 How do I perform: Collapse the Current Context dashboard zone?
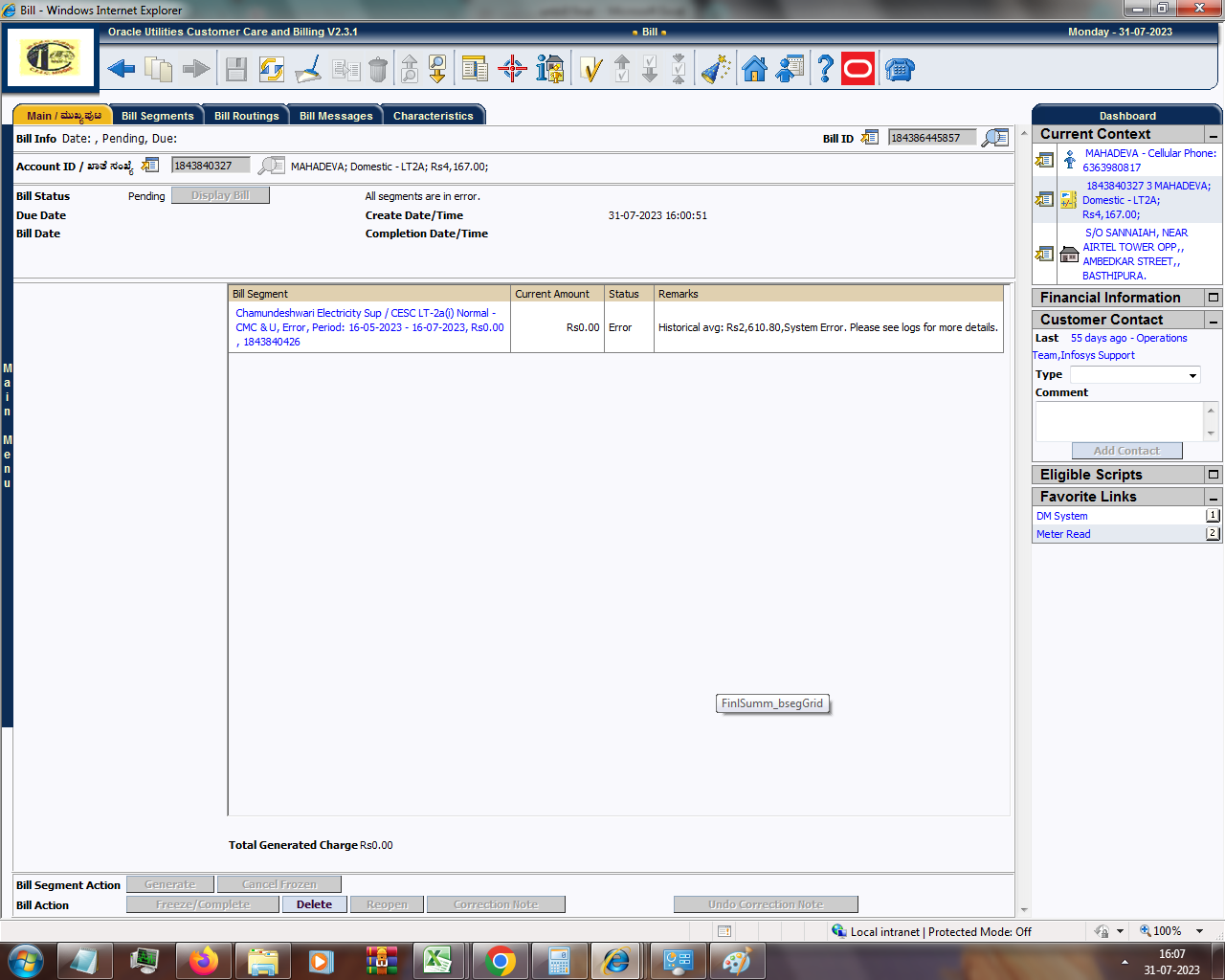tap(1213, 135)
